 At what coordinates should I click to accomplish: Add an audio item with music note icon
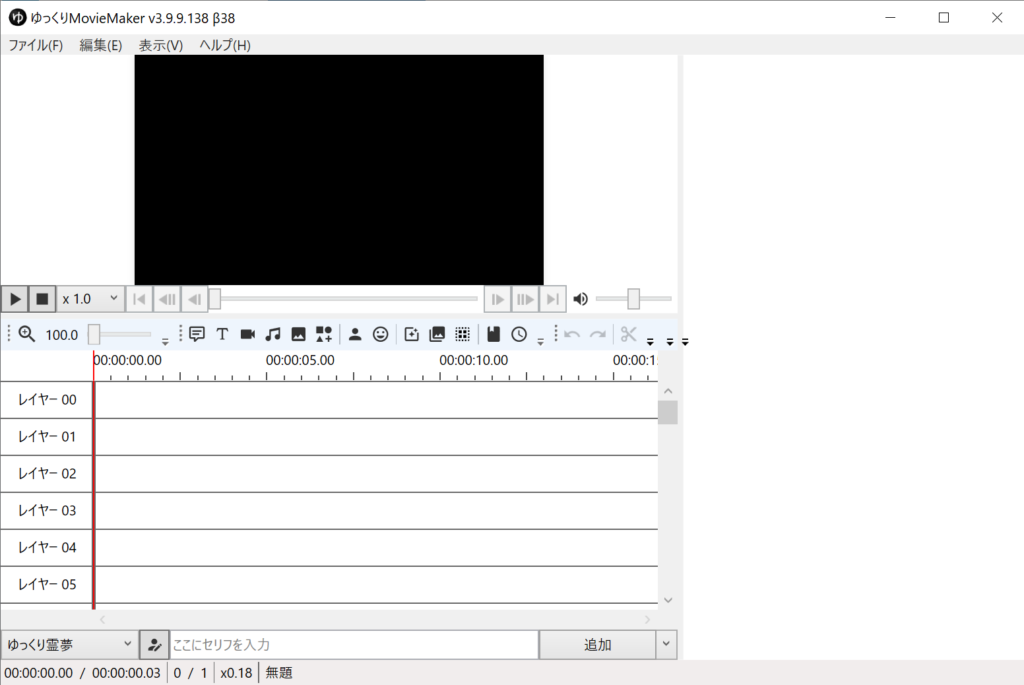(x=273, y=334)
